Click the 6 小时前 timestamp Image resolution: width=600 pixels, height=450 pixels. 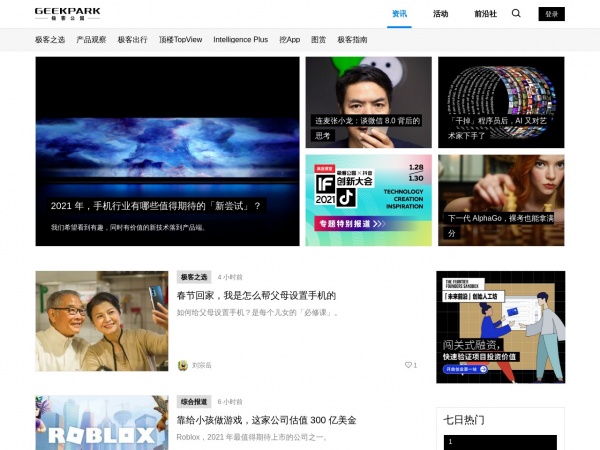(230, 402)
